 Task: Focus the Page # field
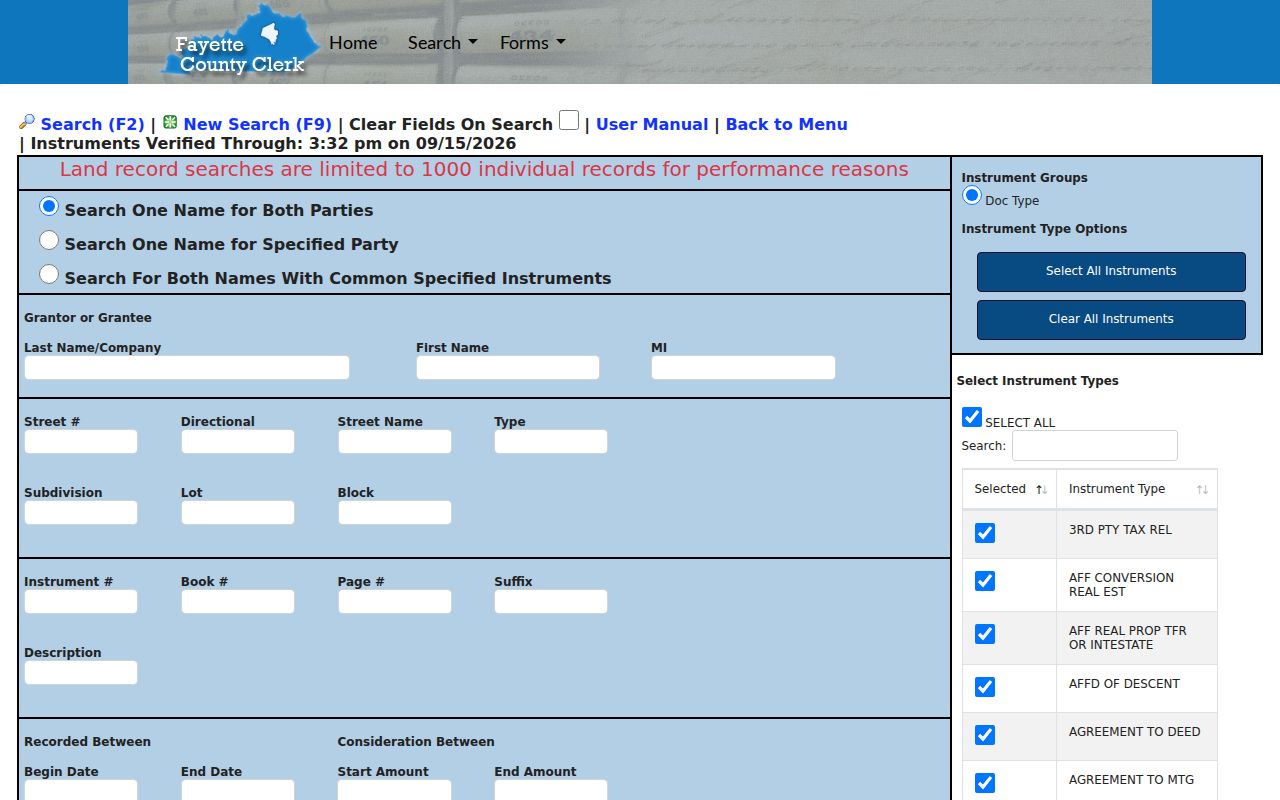pyautogui.click(x=395, y=601)
